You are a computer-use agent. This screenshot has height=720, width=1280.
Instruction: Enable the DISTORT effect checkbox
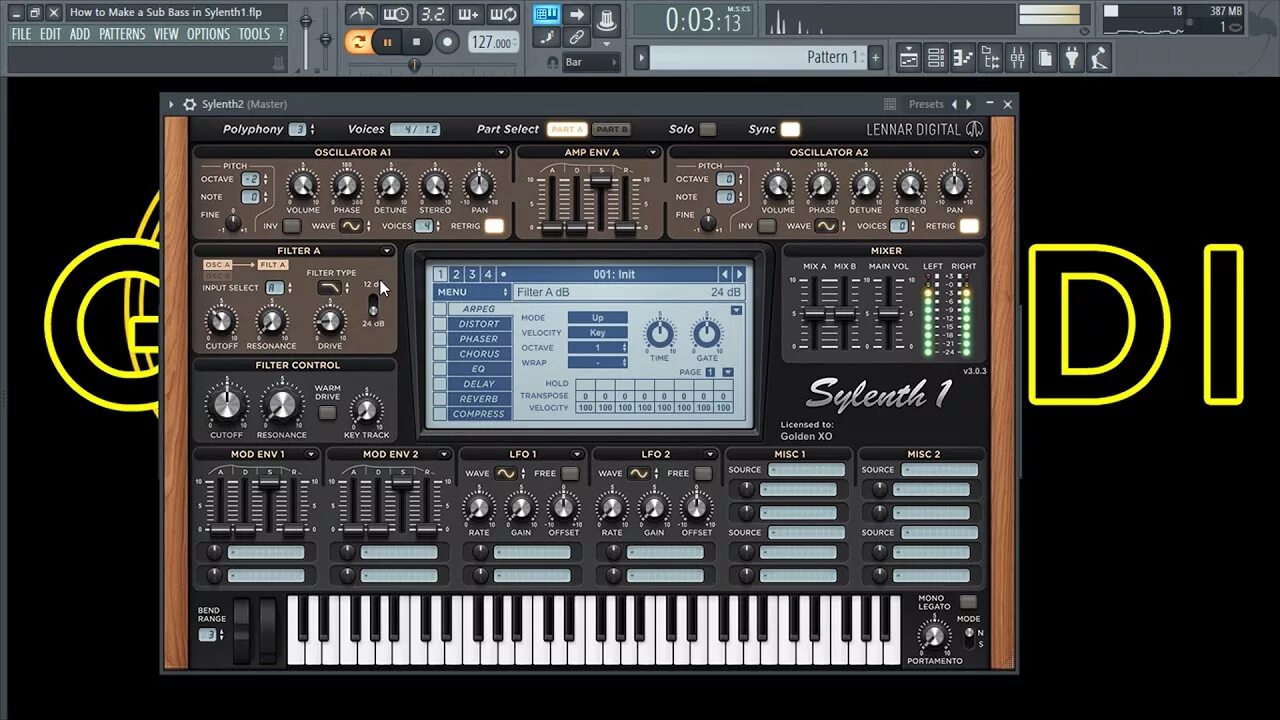pyautogui.click(x=440, y=324)
